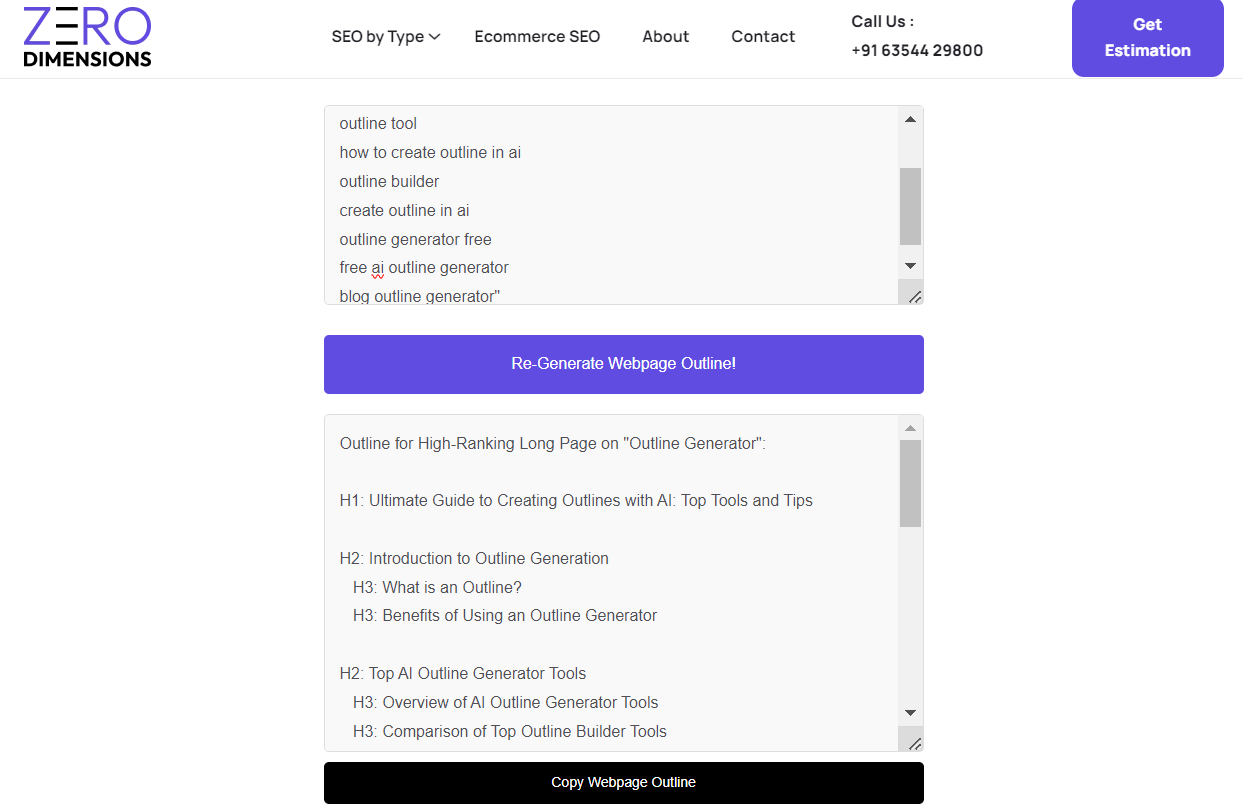Click Re-Generate Webpage Outline

623,364
